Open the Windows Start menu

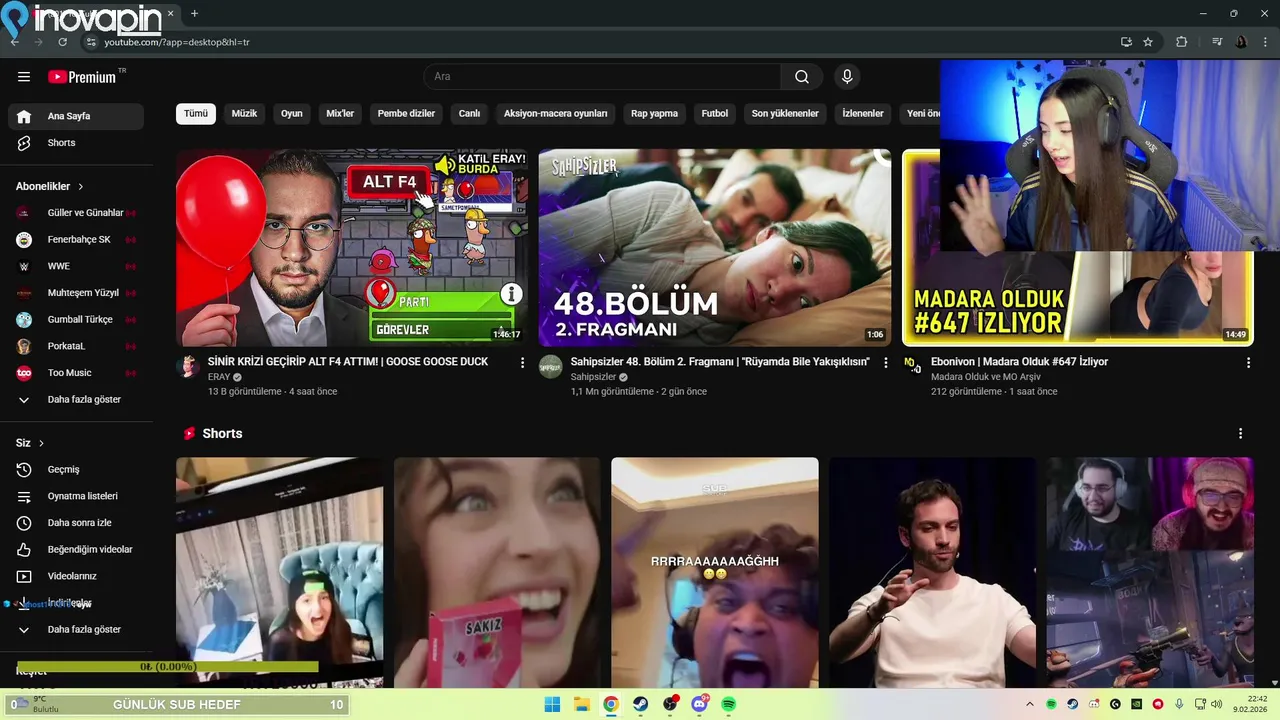pos(552,704)
